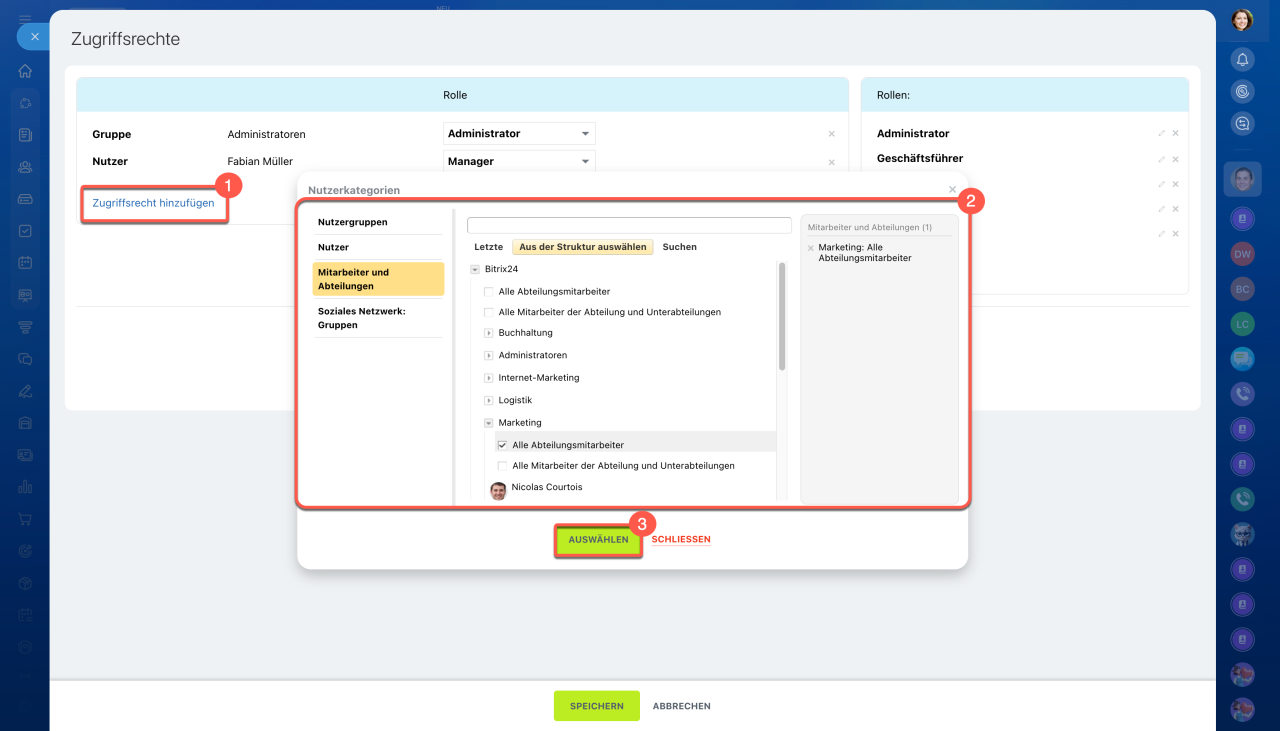The image size is (1280, 731).
Task: Open chat with the LC avatar
Action: (1242, 324)
